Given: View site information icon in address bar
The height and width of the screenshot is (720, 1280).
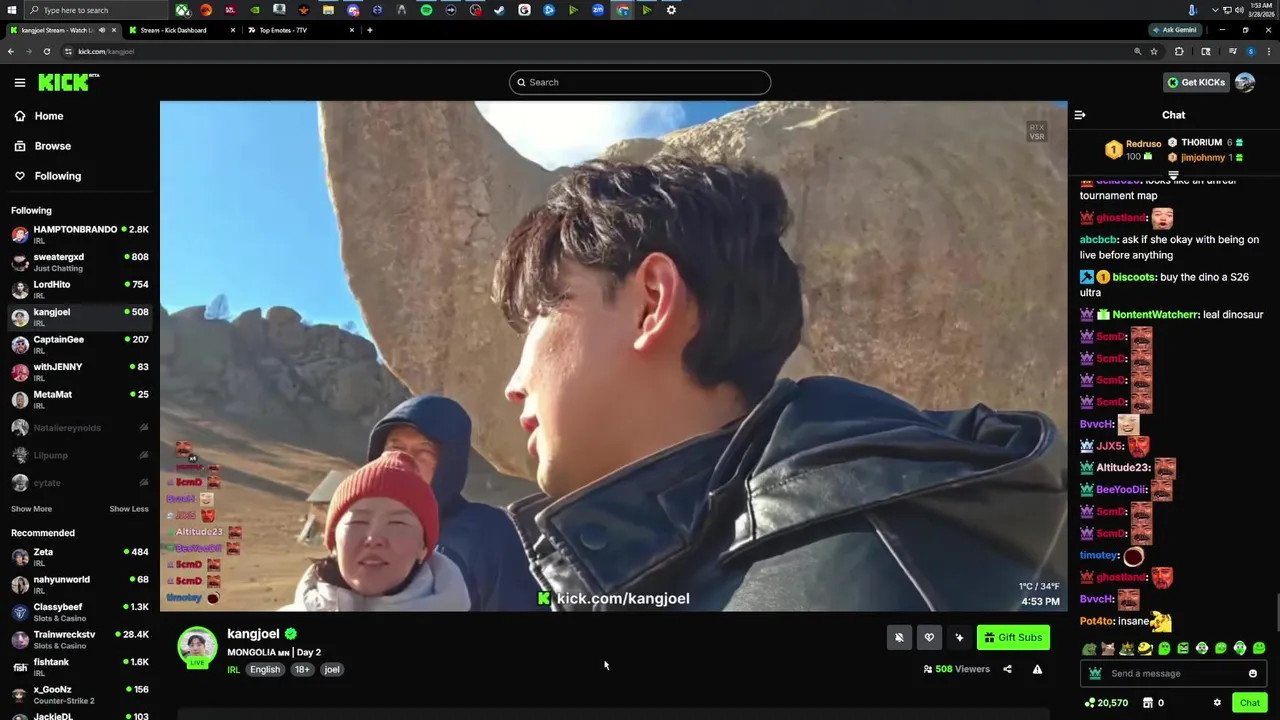Looking at the screenshot, I should point(68,51).
